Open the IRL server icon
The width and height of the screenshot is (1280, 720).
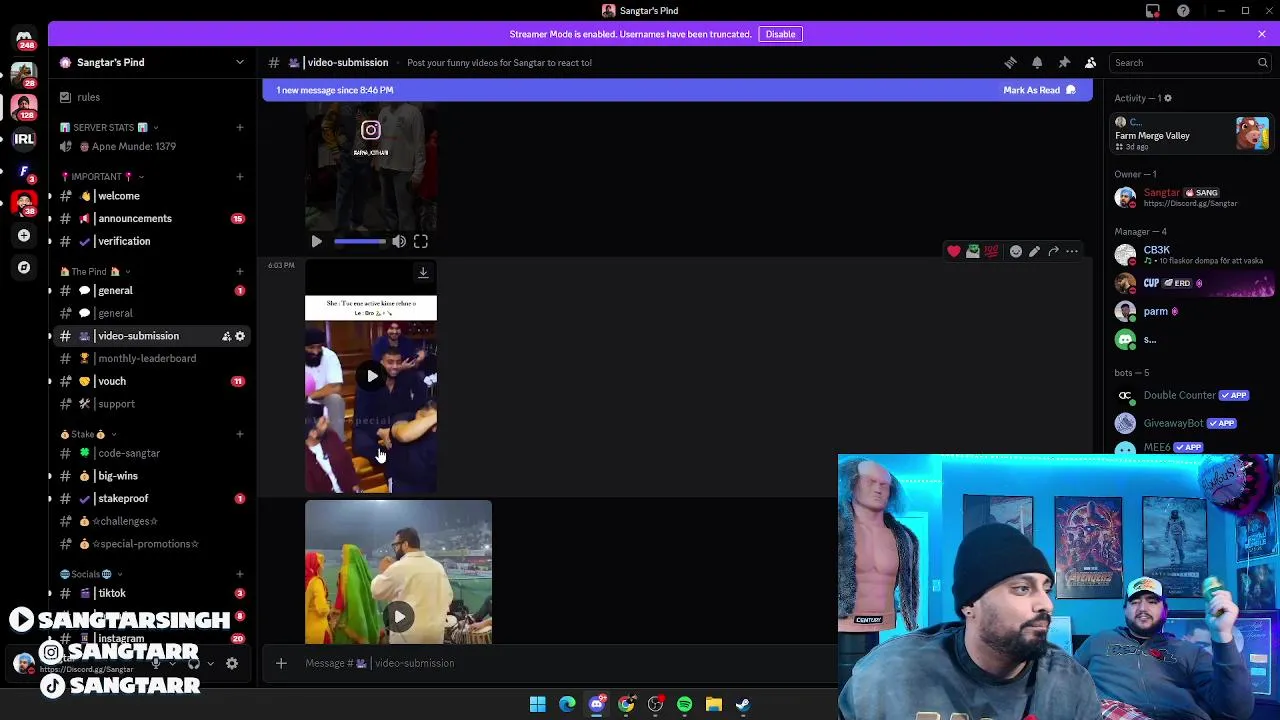24,139
